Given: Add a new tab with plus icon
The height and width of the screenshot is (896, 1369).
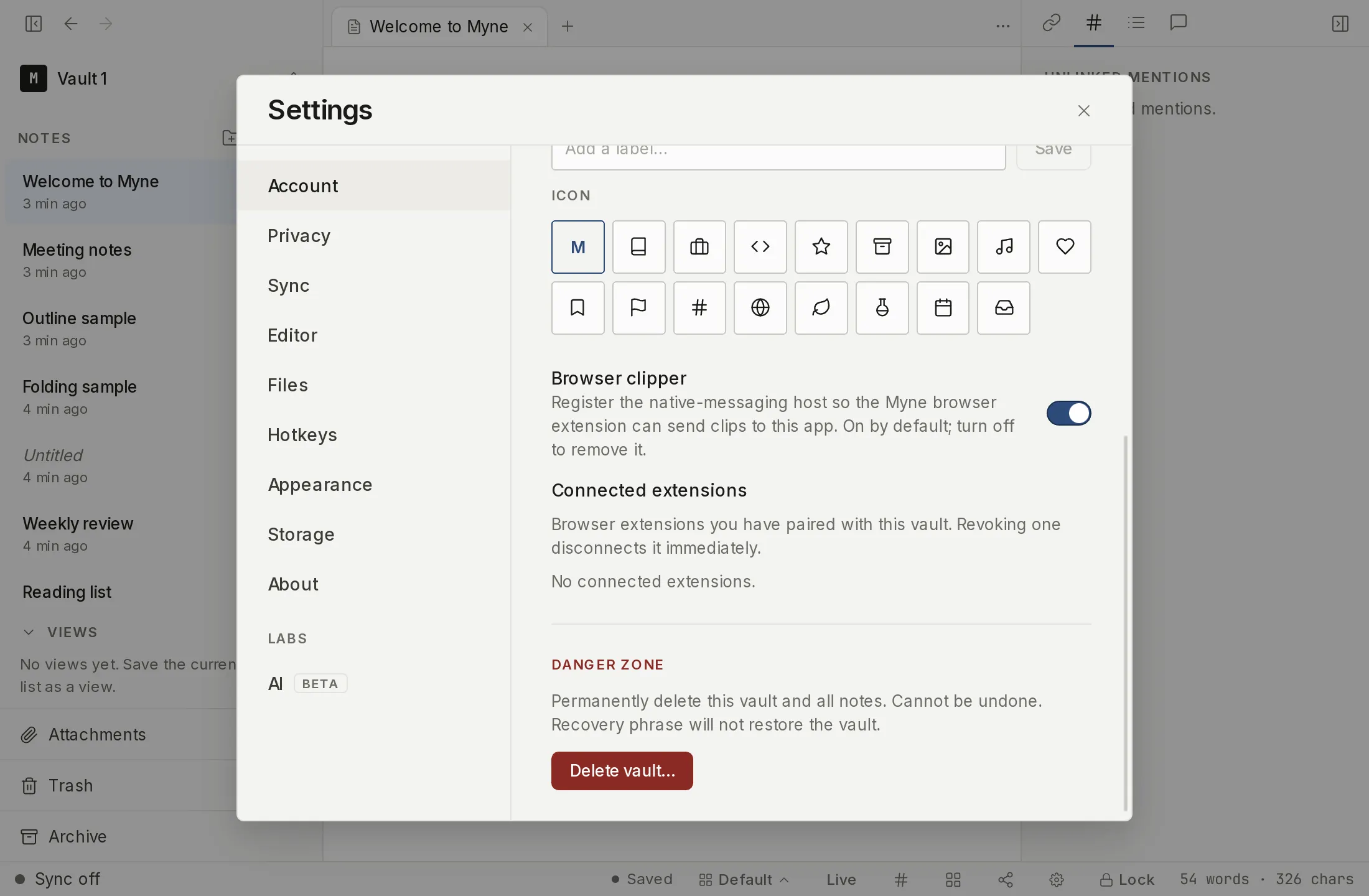Looking at the screenshot, I should point(568,26).
